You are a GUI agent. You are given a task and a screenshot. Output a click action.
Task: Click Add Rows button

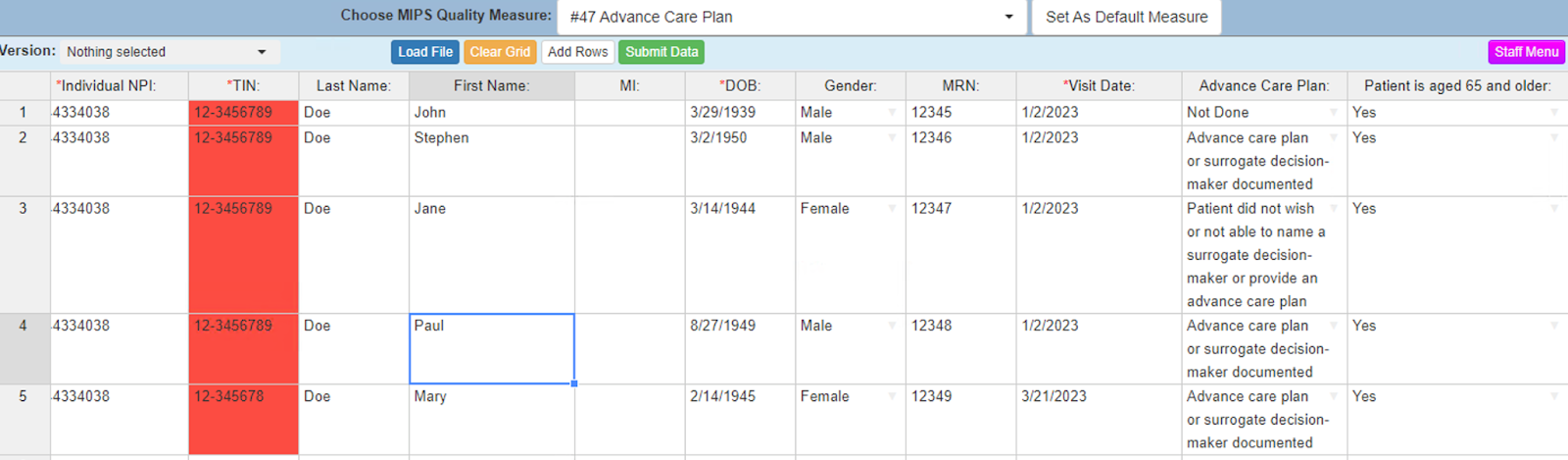point(577,52)
